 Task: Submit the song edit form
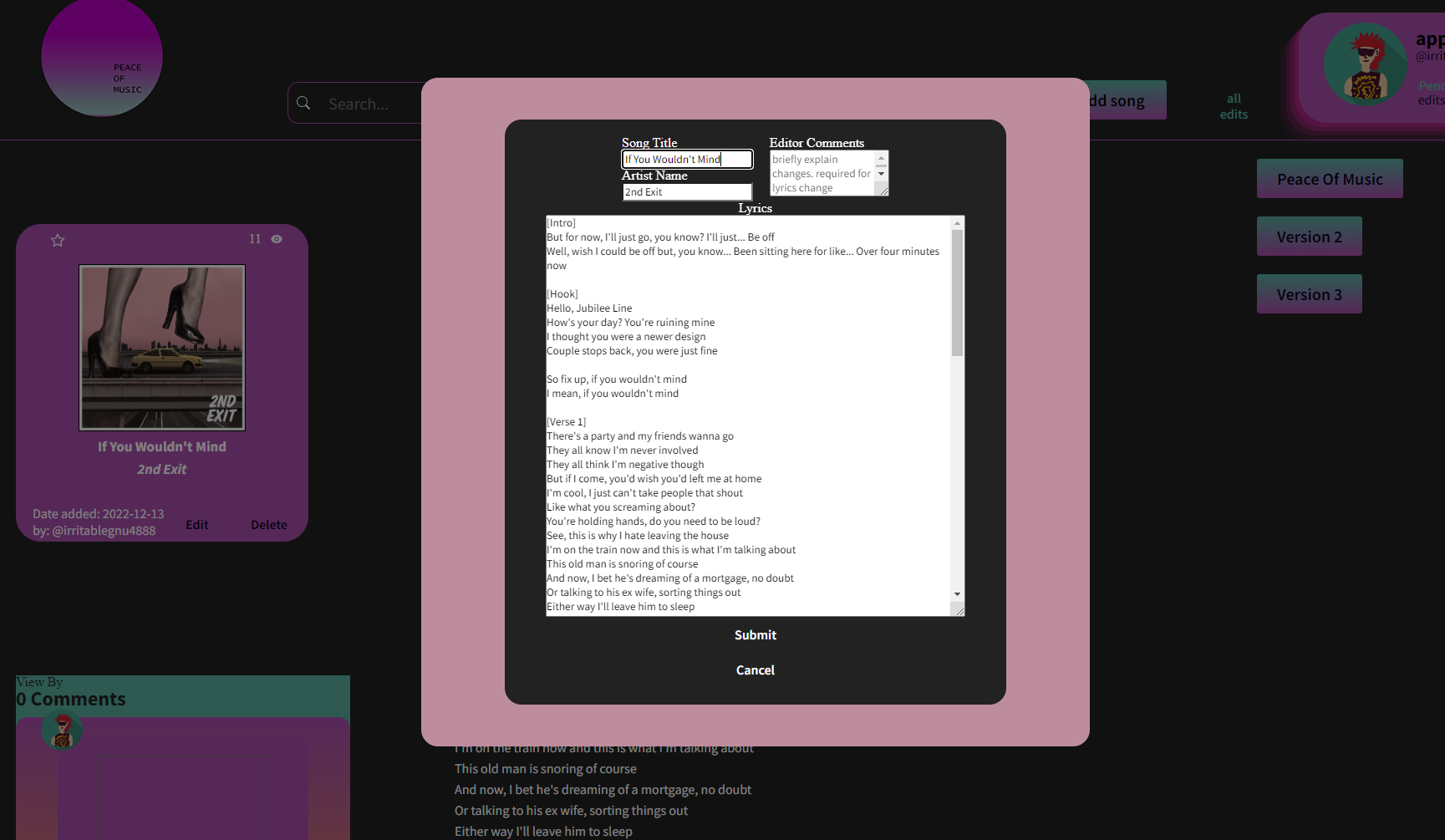point(755,634)
